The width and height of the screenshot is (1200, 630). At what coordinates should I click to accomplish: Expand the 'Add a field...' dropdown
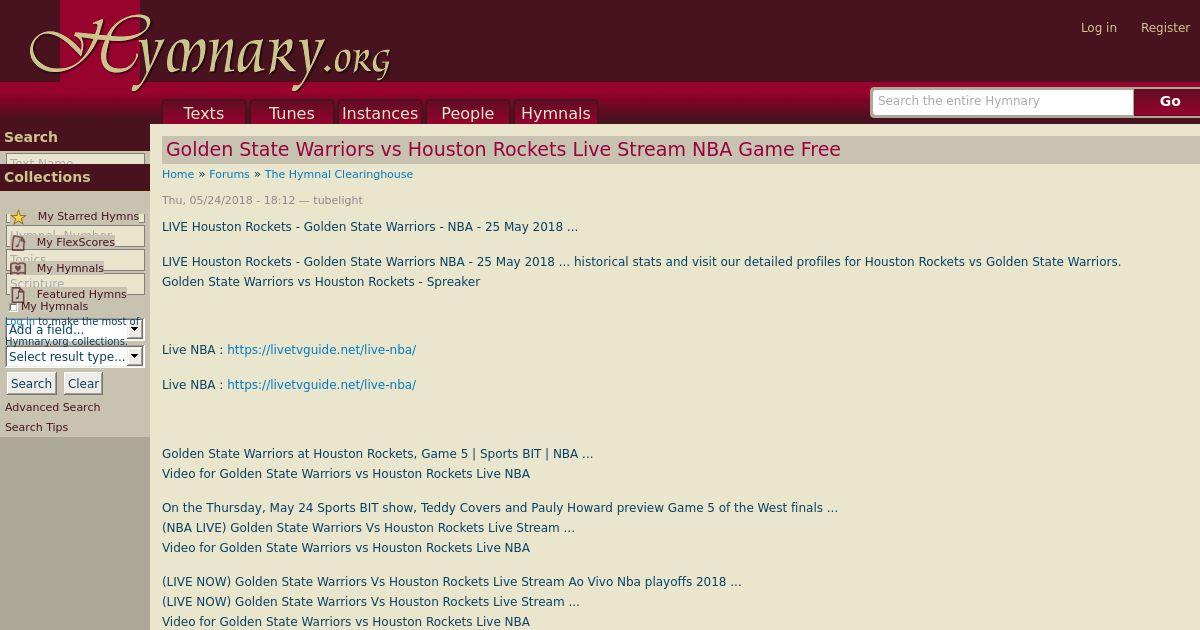coord(75,329)
